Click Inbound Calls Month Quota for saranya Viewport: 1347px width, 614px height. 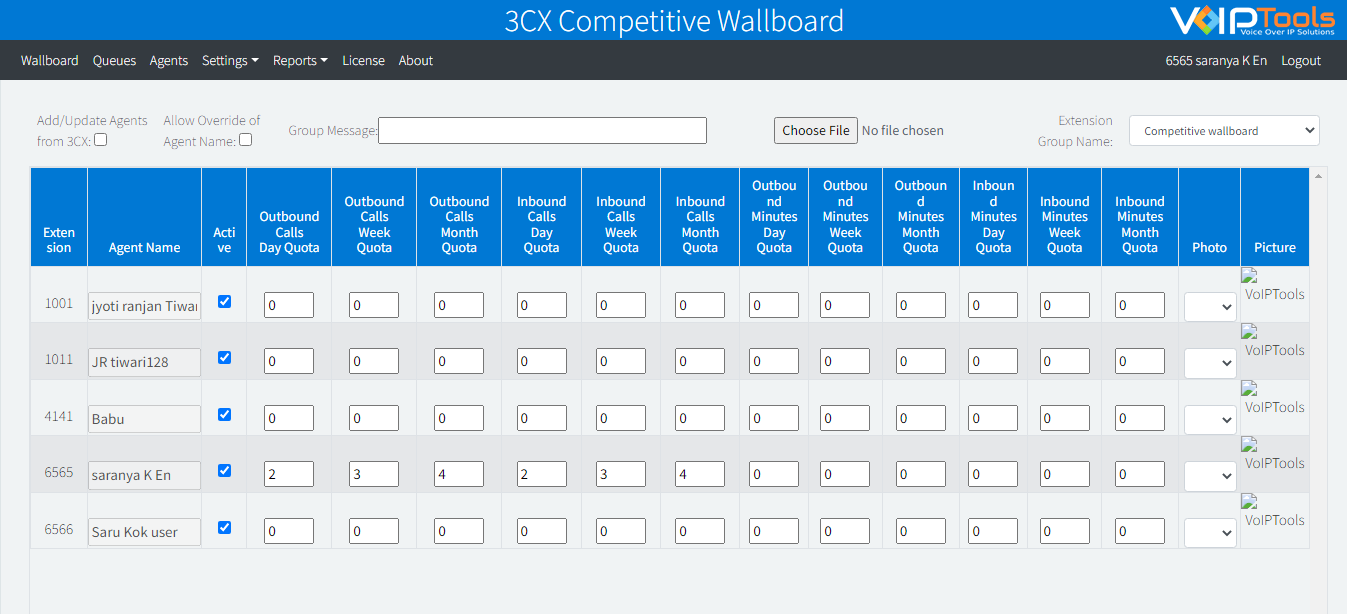700,474
